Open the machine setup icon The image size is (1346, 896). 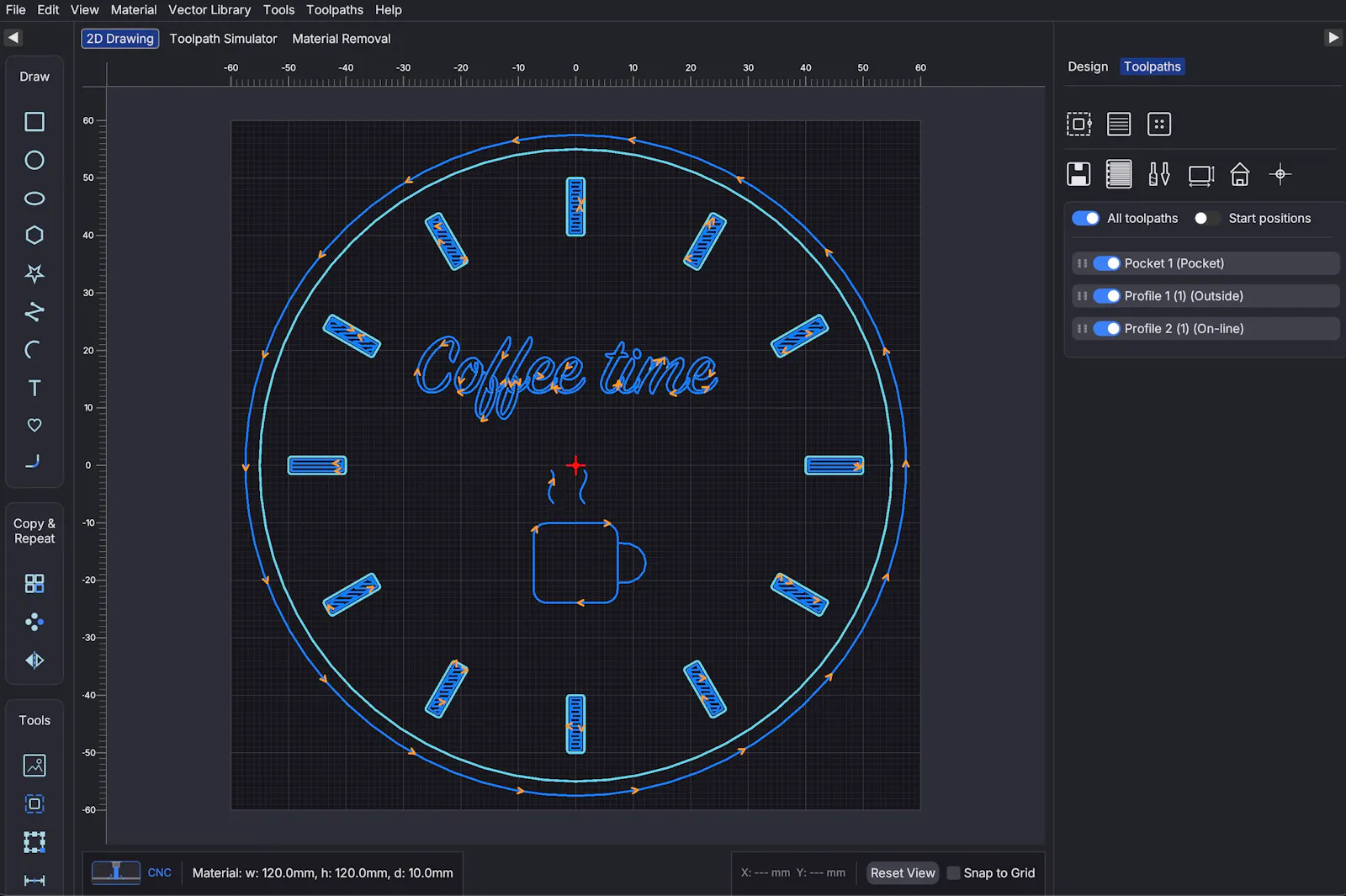pos(1200,175)
